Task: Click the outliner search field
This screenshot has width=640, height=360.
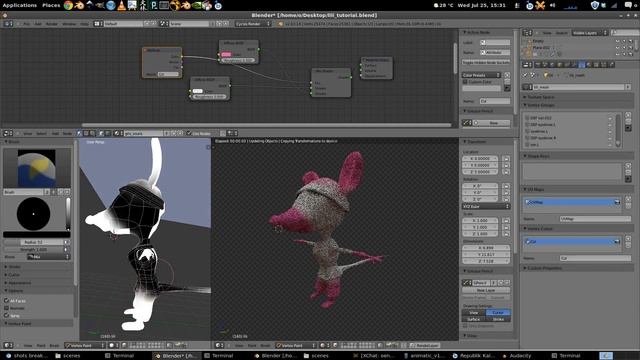Action: pyautogui.click(x=625, y=33)
